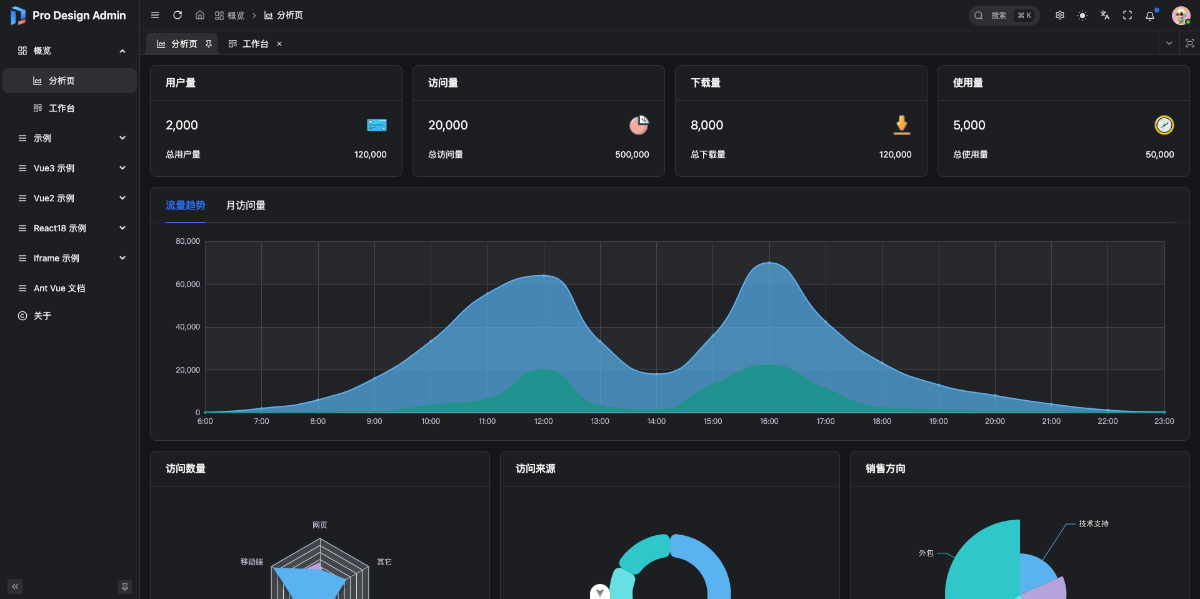
Task: Click the 搜索 search box
Action: pos(1003,15)
